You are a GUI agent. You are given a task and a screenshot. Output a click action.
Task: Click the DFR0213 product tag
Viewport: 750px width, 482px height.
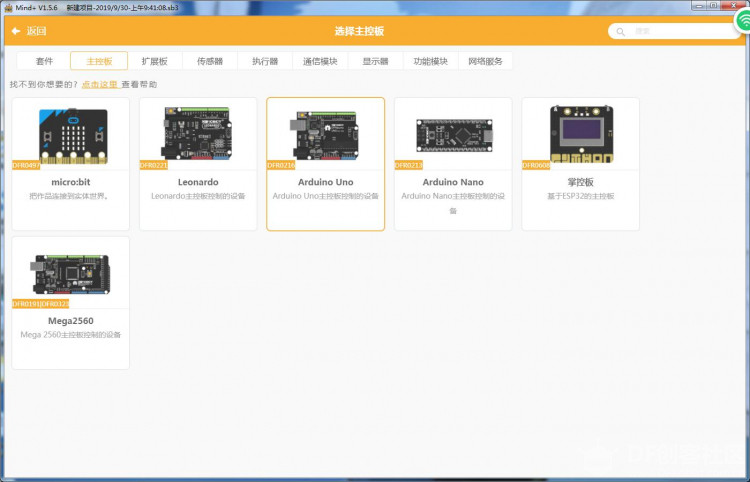click(408, 165)
